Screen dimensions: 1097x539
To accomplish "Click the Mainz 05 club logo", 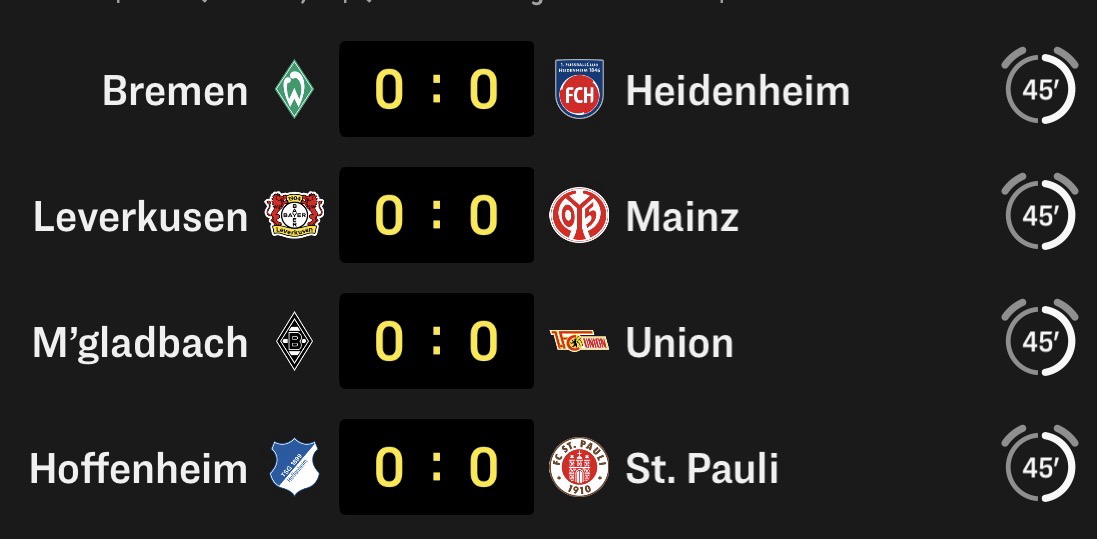I will pyautogui.click(x=578, y=215).
